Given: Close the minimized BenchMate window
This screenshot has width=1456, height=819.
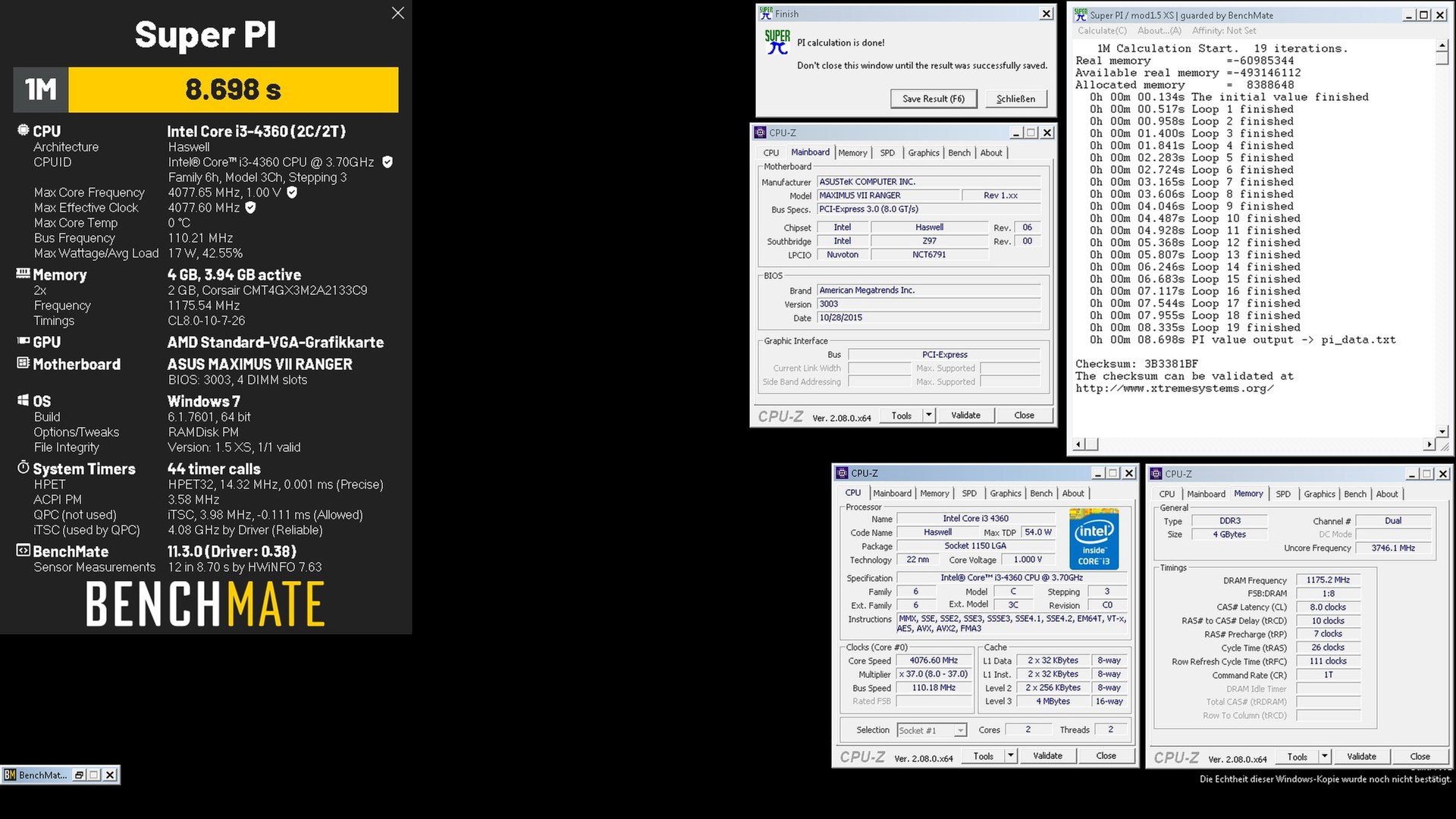Looking at the screenshot, I should 110,775.
